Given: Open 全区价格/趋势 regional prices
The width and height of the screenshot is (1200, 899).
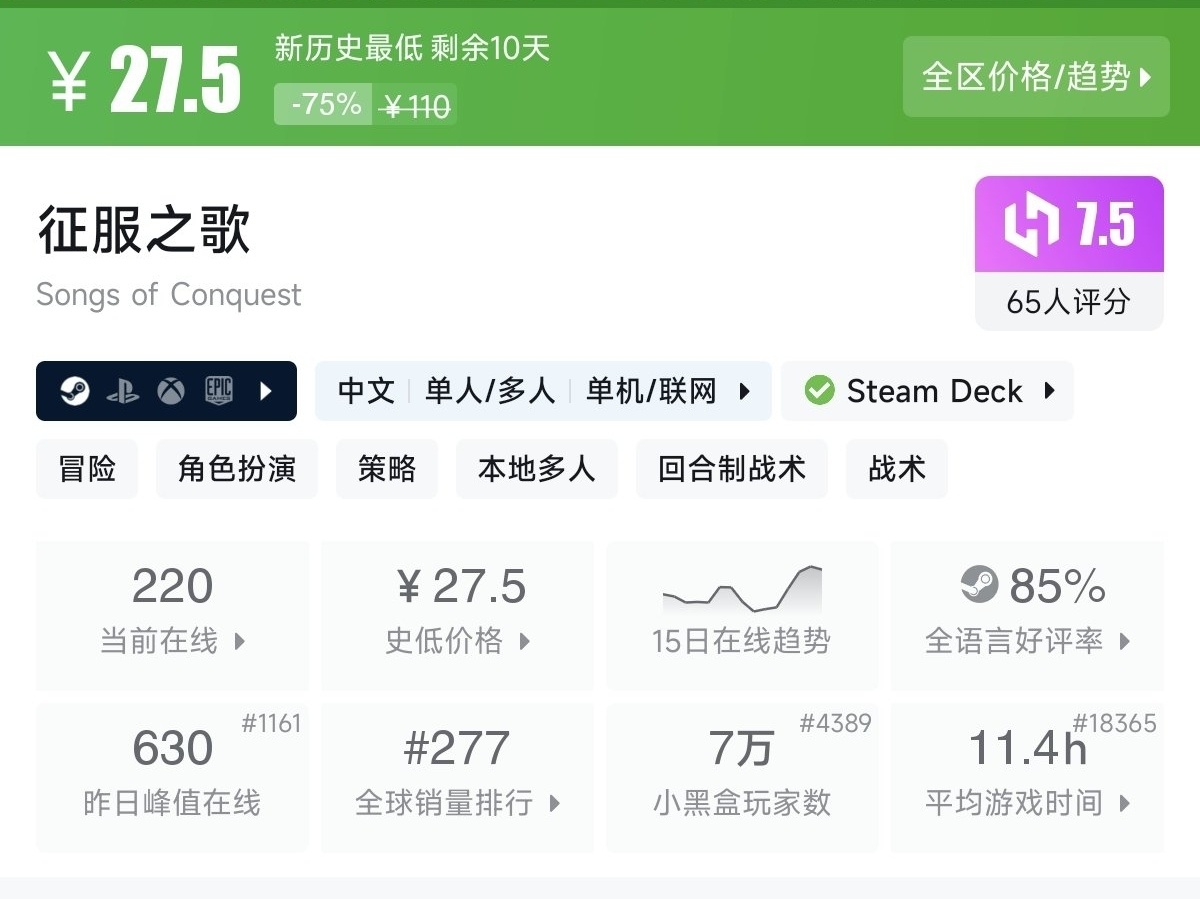Looking at the screenshot, I should [x=1036, y=77].
